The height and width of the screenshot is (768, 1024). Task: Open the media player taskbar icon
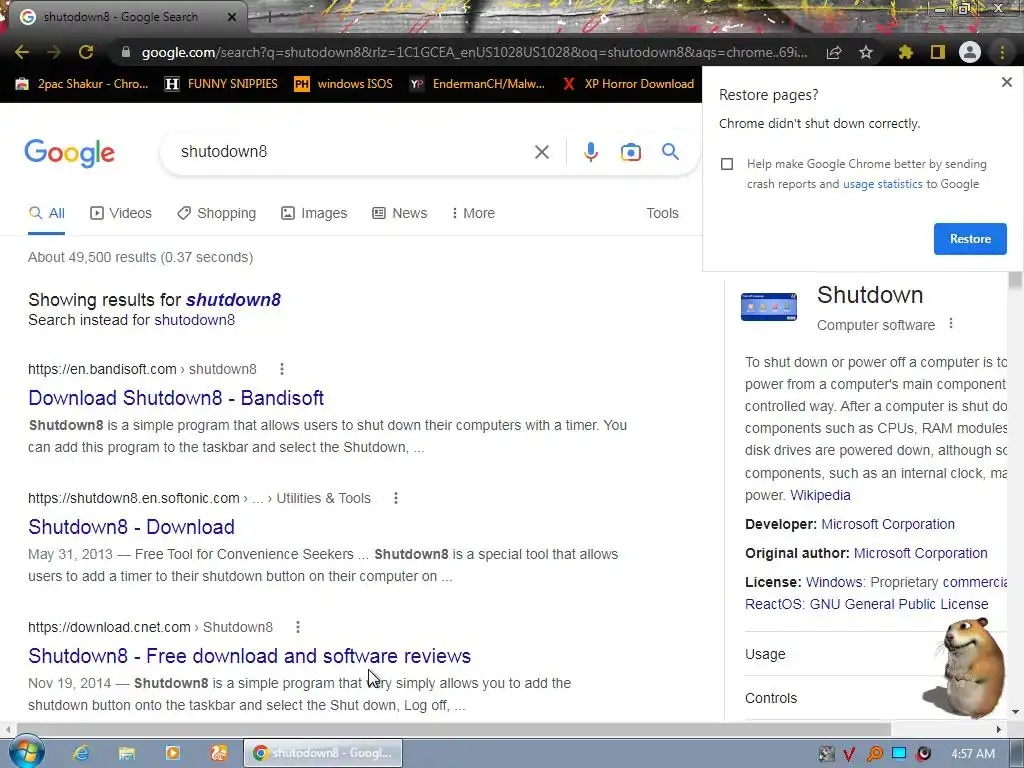[x=172, y=753]
